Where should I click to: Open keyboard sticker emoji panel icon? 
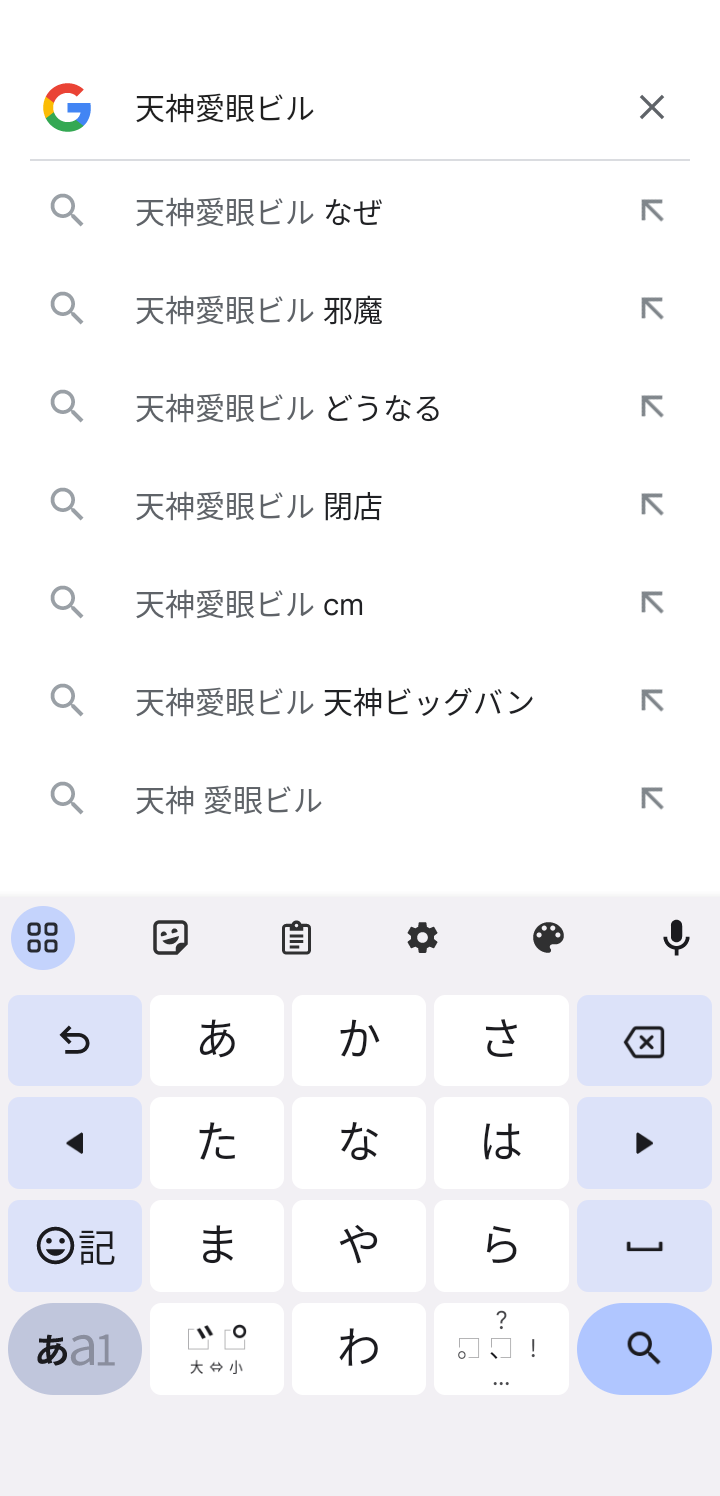171,938
